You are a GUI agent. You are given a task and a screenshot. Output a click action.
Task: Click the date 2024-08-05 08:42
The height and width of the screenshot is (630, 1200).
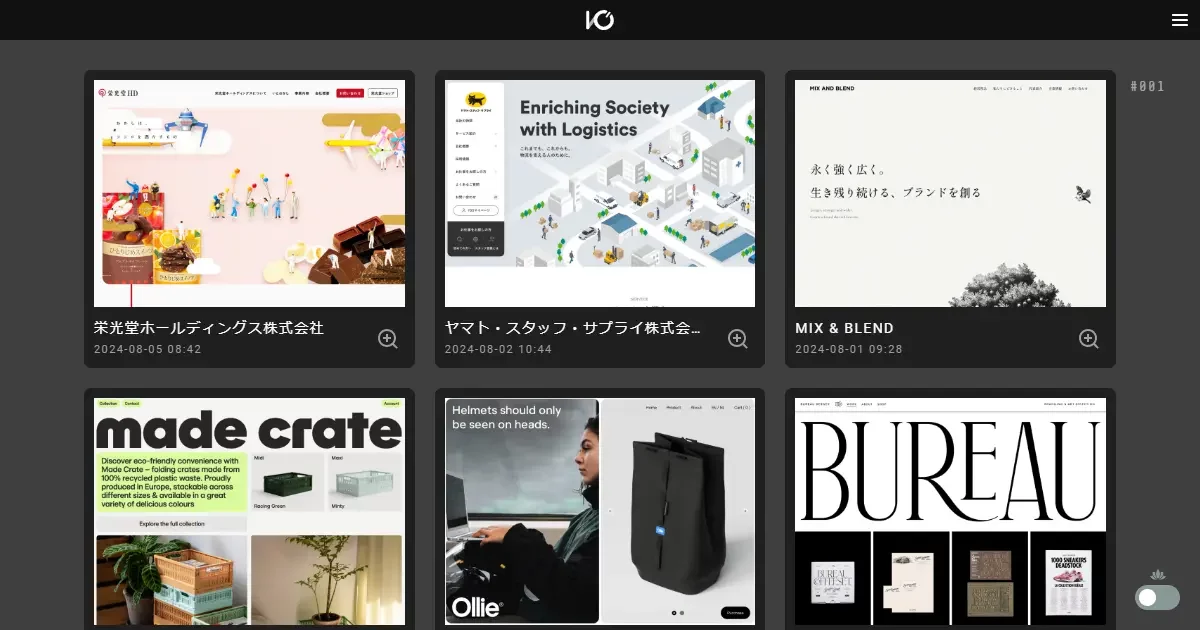point(148,350)
